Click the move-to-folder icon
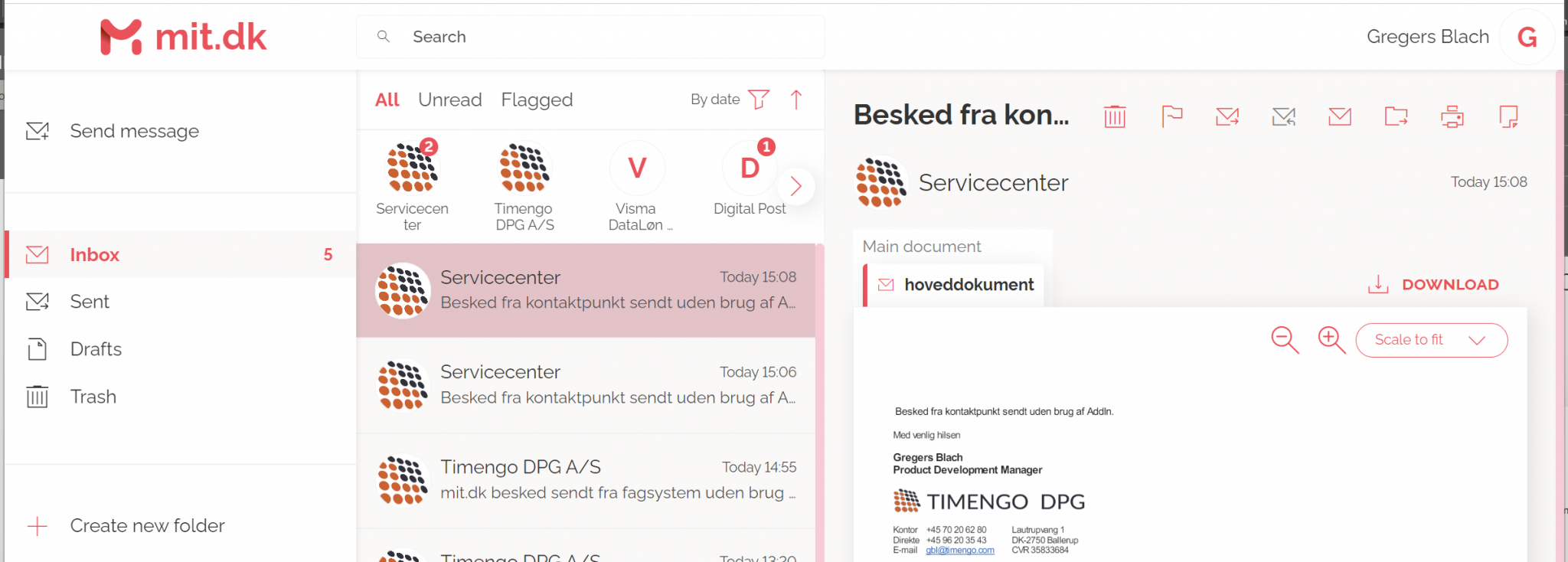This screenshot has width=1568, height=562. coord(1396,116)
